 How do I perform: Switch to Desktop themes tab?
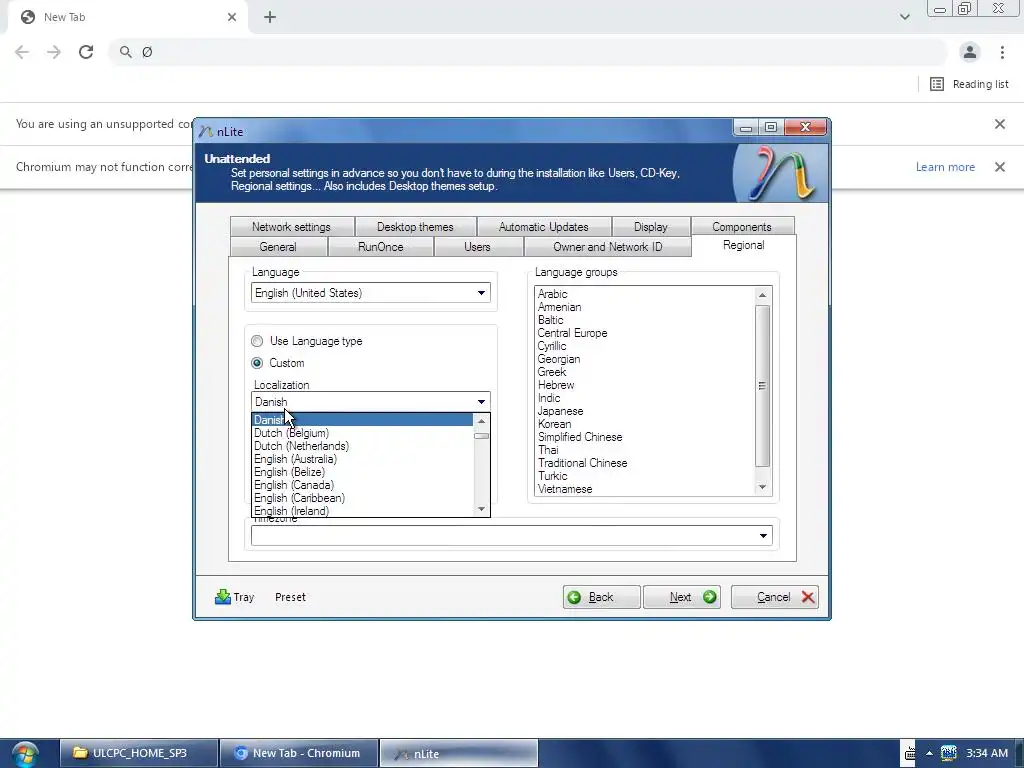tap(415, 227)
